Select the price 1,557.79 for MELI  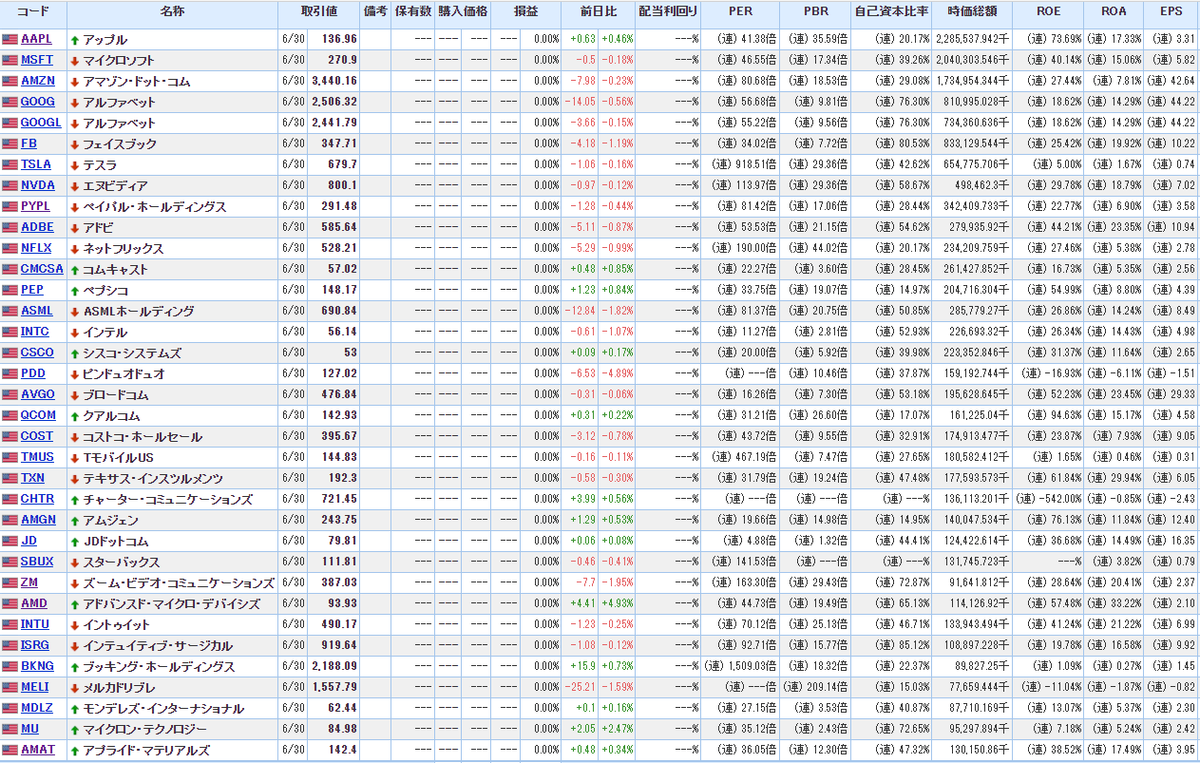pyautogui.click(x=334, y=687)
